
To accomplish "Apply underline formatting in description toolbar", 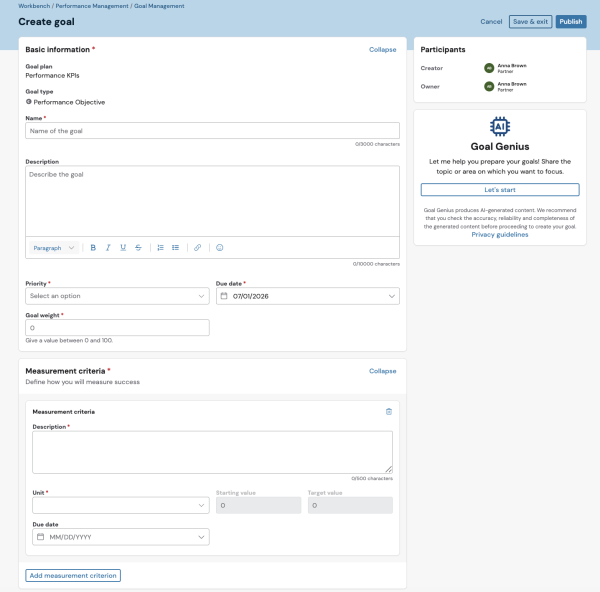I will click(123, 248).
